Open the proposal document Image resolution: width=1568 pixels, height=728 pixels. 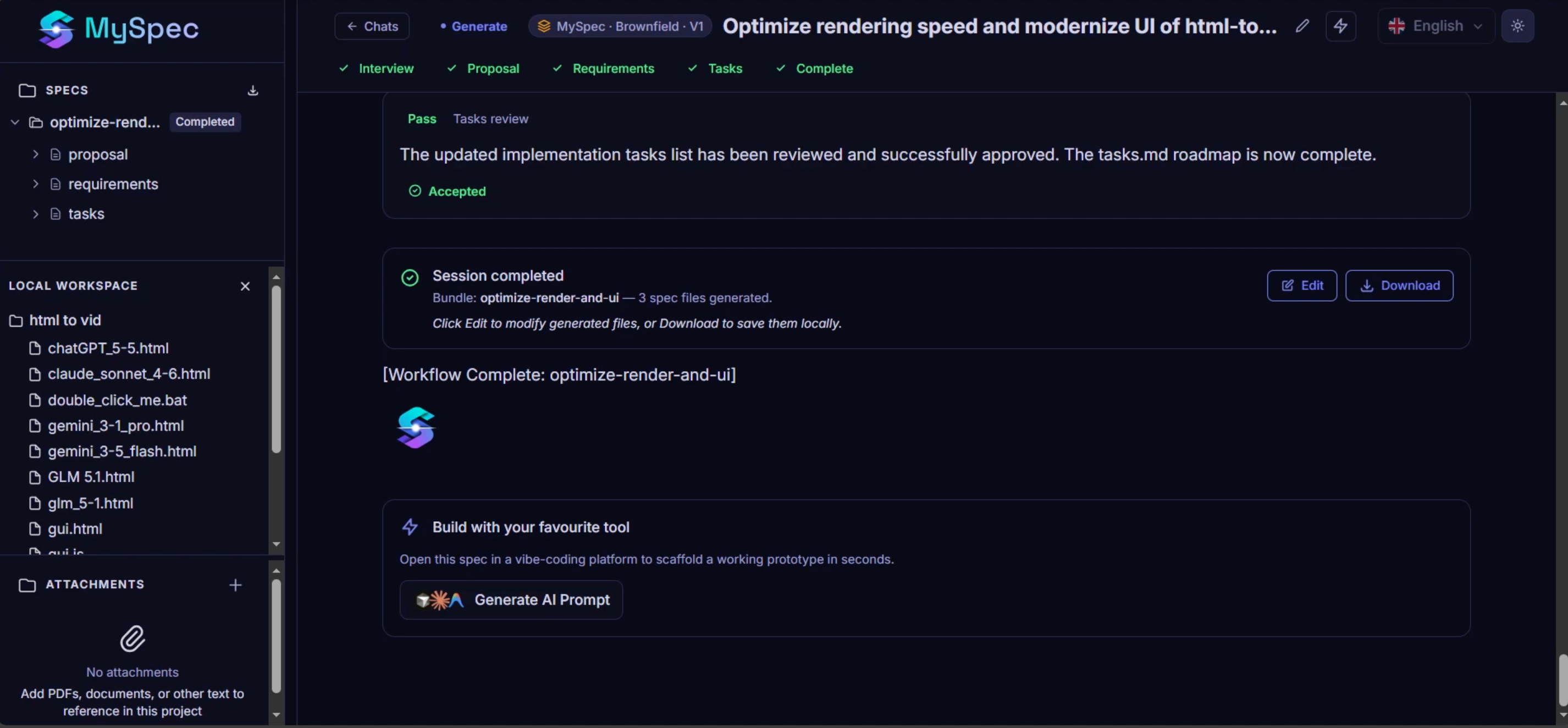coord(97,154)
